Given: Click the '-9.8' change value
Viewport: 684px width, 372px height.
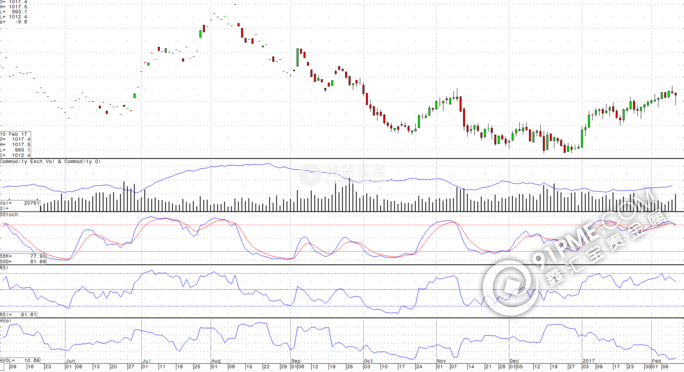Looking at the screenshot, I should point(21,21).
